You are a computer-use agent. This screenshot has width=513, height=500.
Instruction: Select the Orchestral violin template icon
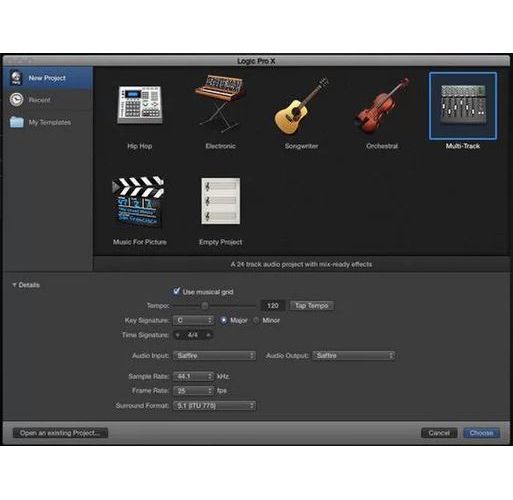[x=382, y=106]
